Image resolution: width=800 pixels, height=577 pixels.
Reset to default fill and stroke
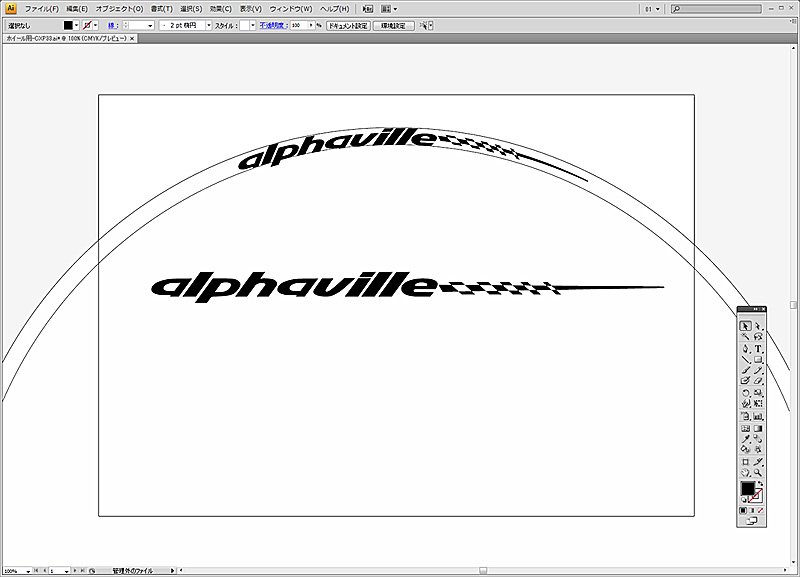coord(743,500)
